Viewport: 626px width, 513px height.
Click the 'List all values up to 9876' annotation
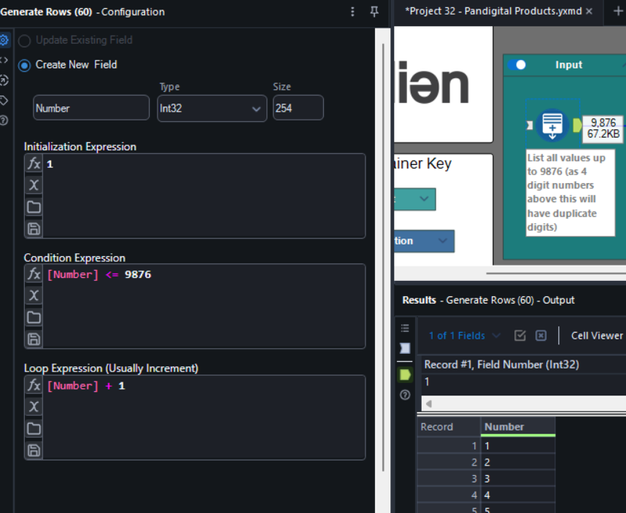[x=570, y=192]
